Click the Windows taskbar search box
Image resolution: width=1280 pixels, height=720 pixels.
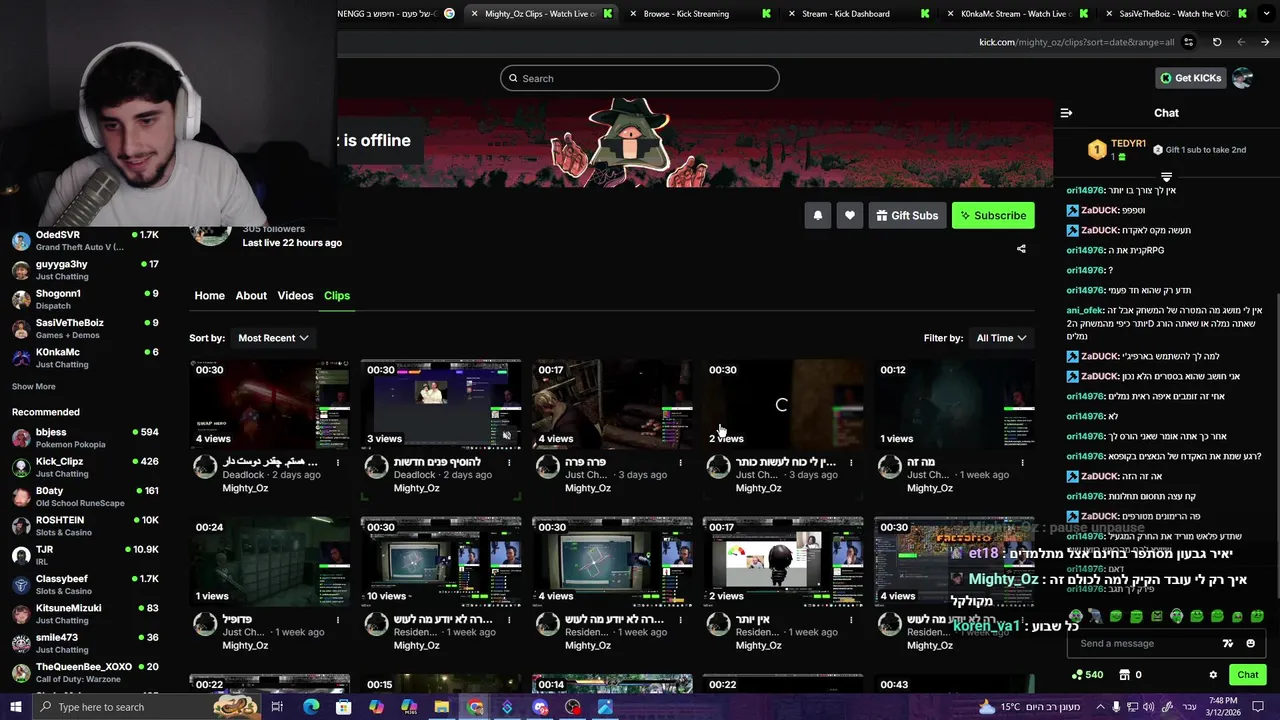coord(147,707)
